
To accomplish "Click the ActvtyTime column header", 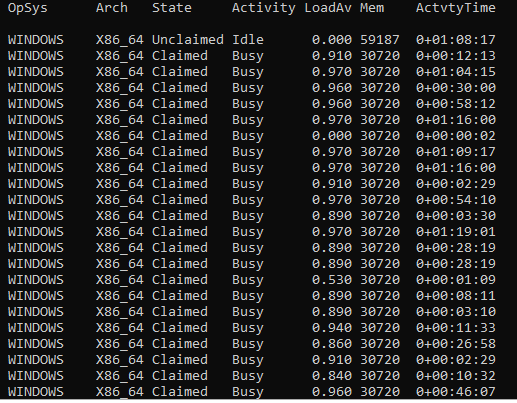I will pyautogui.click(x=456, y=8).
